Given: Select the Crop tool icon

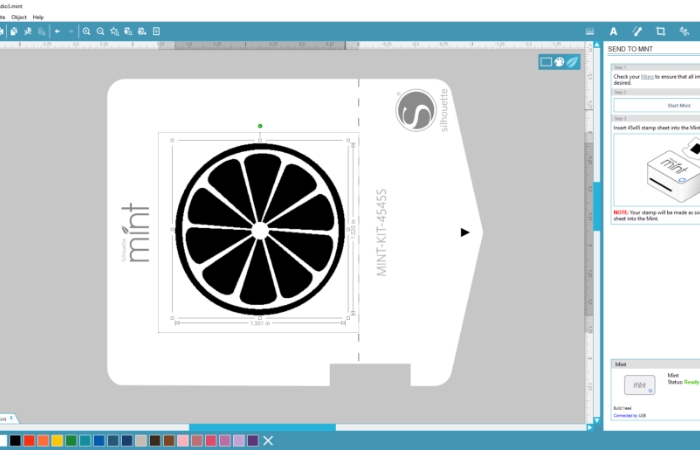Looking at the screenshot, I should click(x=660, y=31).
